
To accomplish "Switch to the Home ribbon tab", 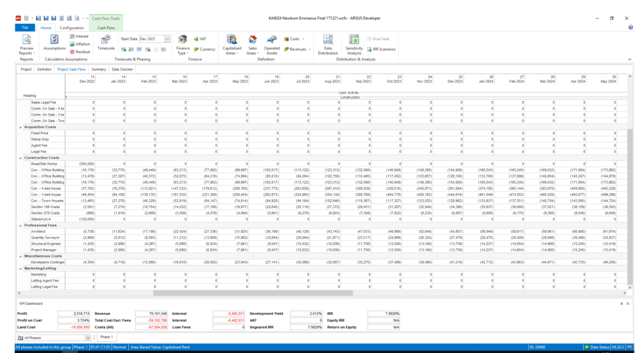I will tap(46, 27).
